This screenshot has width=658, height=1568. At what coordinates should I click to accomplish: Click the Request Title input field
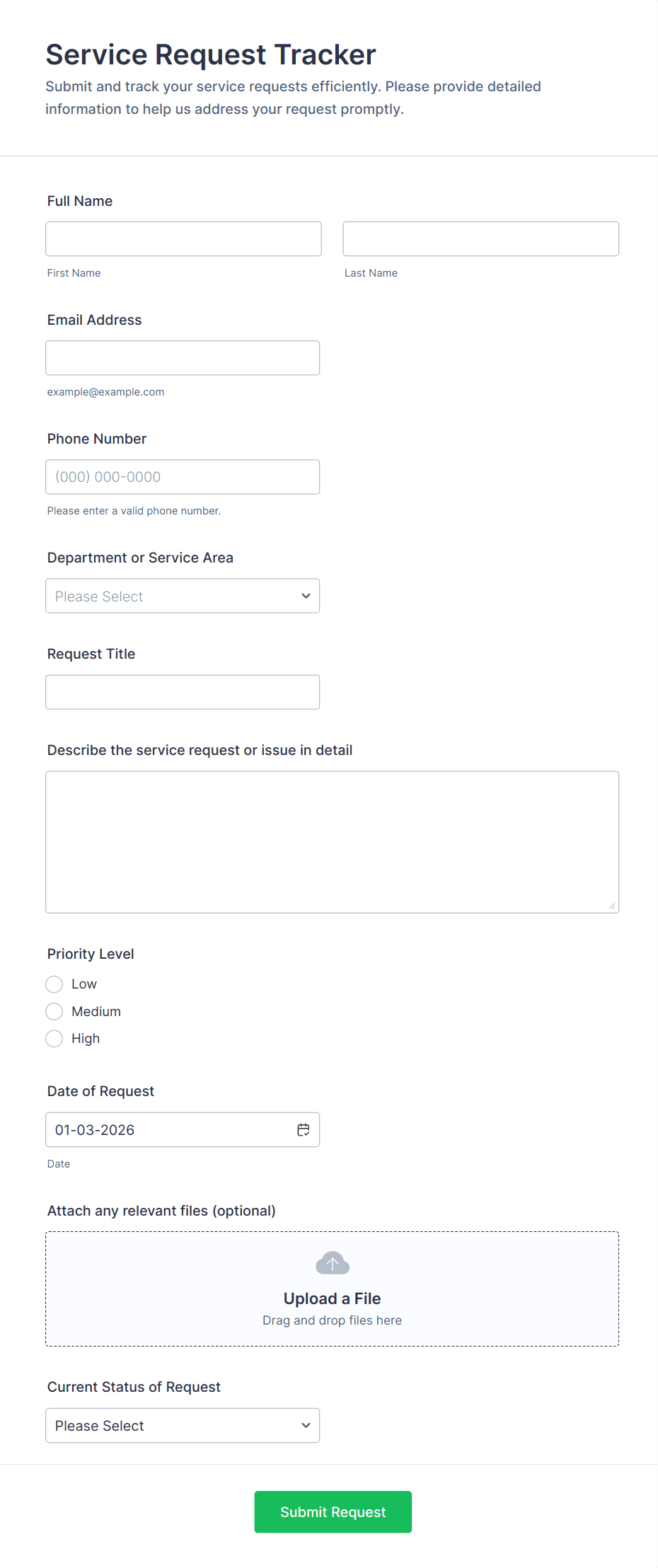click(x=183, y=691)
